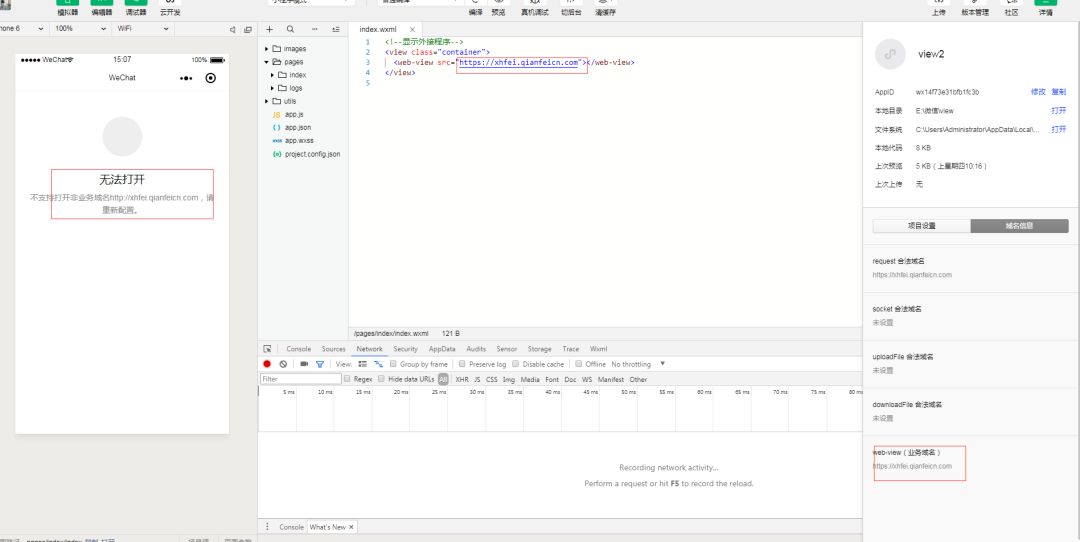The width and height of the screenshot is (1080, 542).
Task: Click the simulator capsule close circle
Action: (211, 78)
